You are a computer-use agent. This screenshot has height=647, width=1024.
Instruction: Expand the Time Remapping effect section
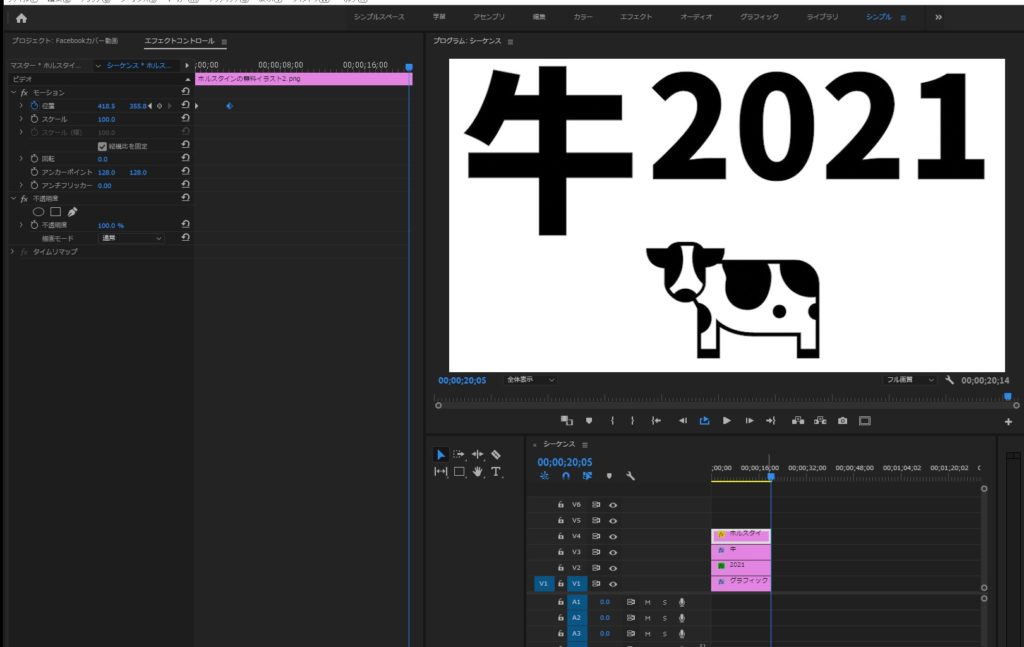(13, 252)
